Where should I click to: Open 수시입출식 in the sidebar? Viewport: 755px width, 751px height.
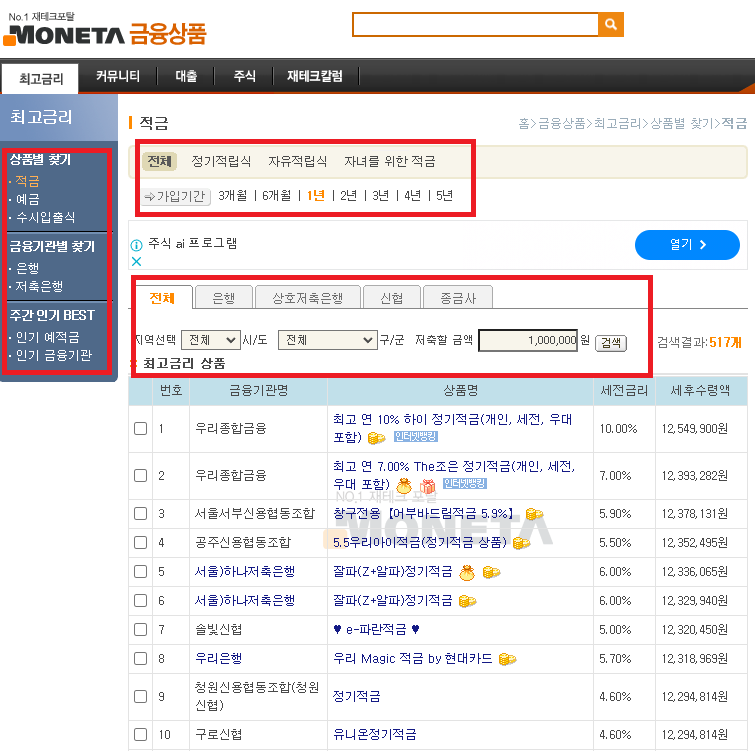[x=45, y=218]
